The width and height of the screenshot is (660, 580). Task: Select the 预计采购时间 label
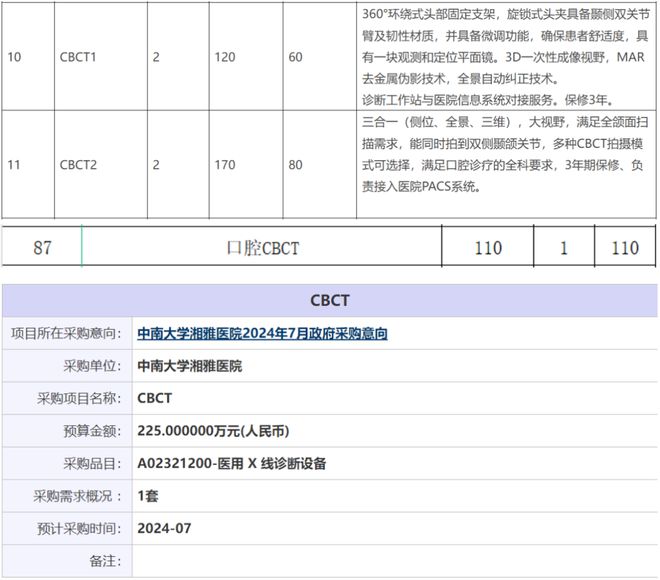click(79, 528)
